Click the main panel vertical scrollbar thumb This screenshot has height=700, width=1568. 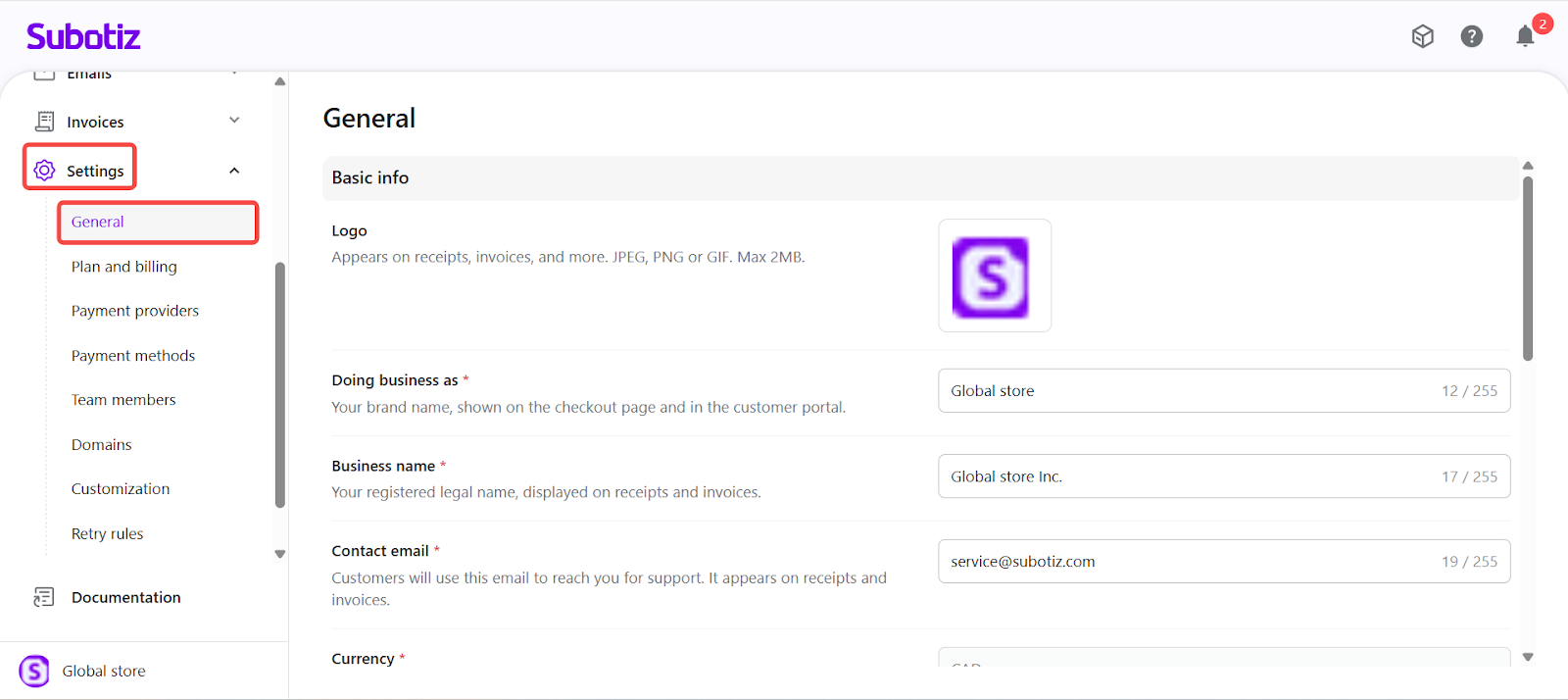coord(1527,268)
